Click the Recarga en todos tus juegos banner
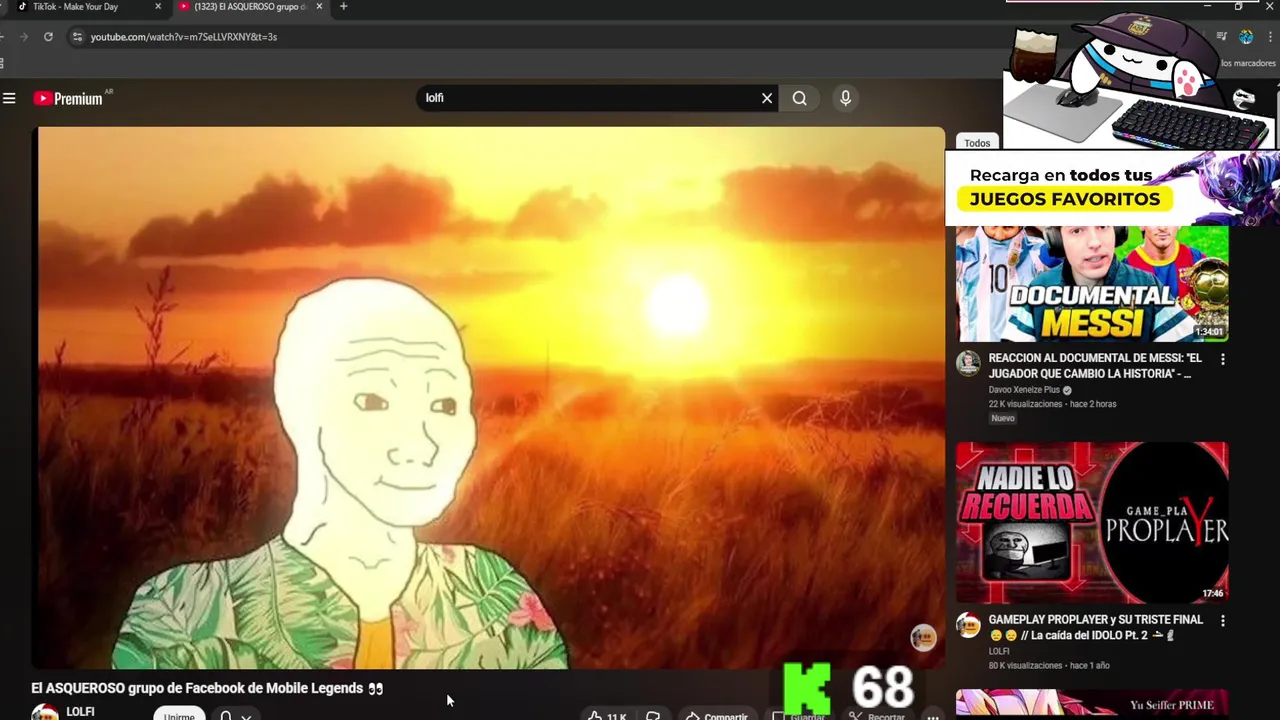This screenshot has width=1280, height=720. pos(1112,188)
